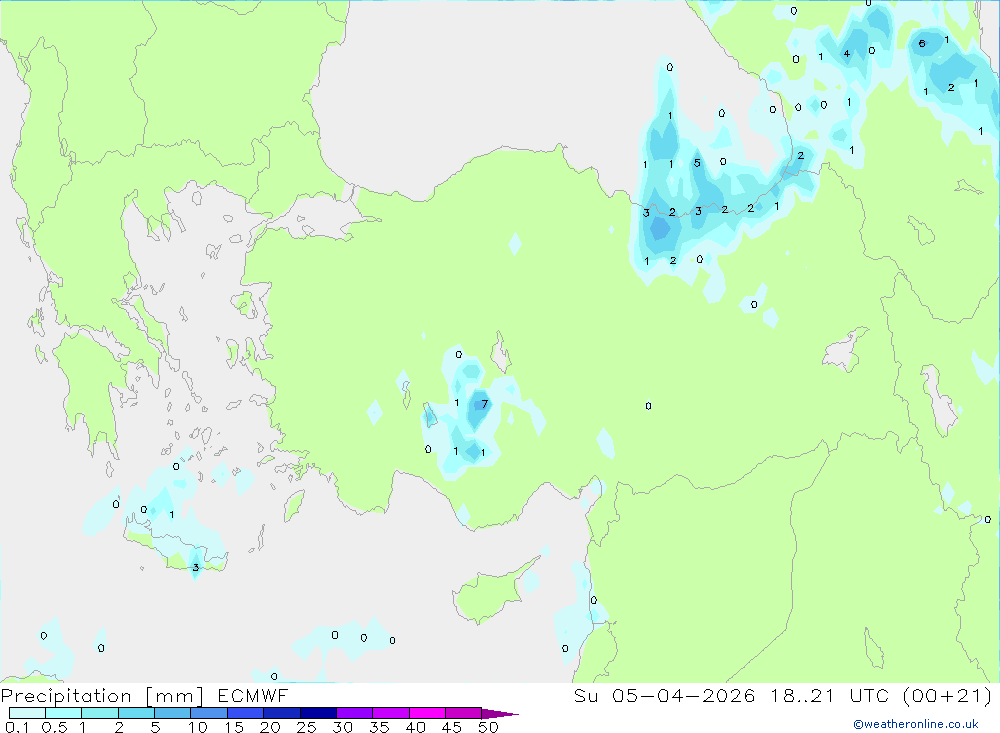The height and width of the screenshot is (733, 1000).
Task: Click the '45' legend scale label
Action: (452, 727)
